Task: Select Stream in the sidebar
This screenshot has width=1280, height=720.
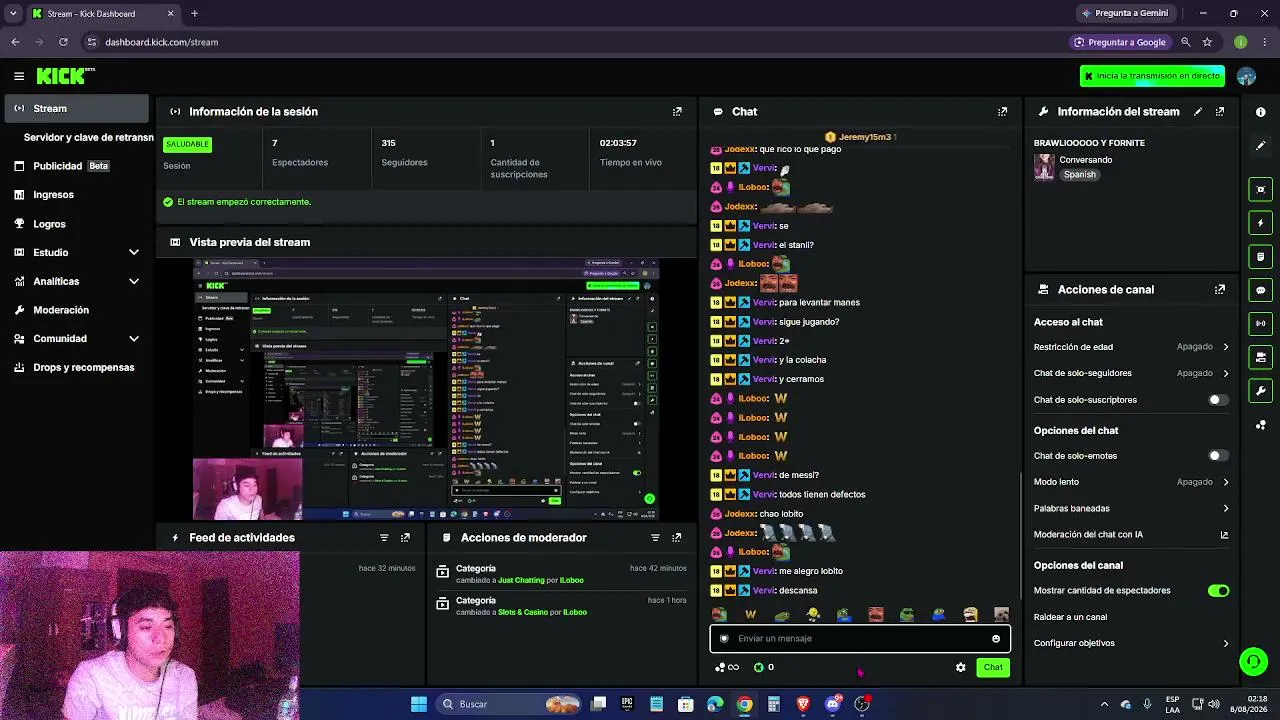Action: point(77,109)
